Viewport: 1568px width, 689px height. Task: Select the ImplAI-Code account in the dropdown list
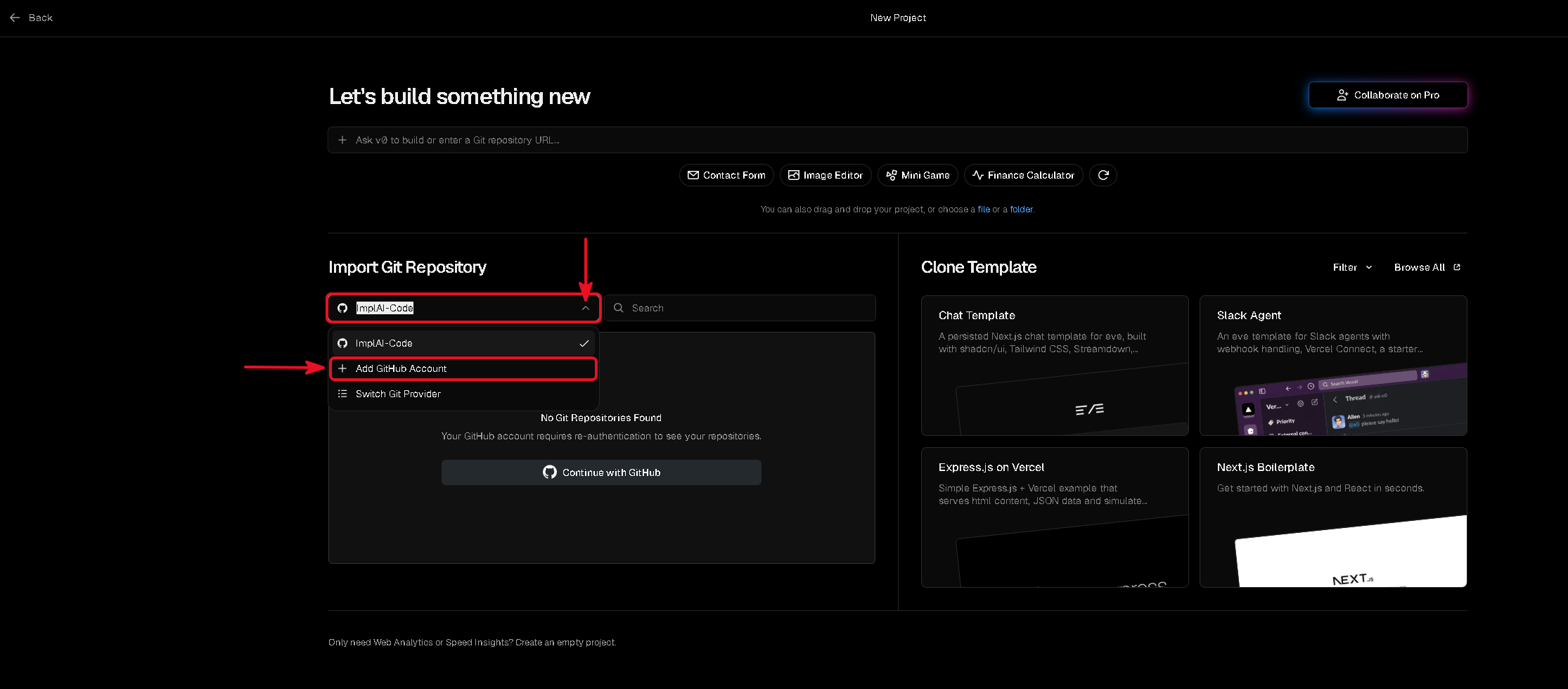464,343
